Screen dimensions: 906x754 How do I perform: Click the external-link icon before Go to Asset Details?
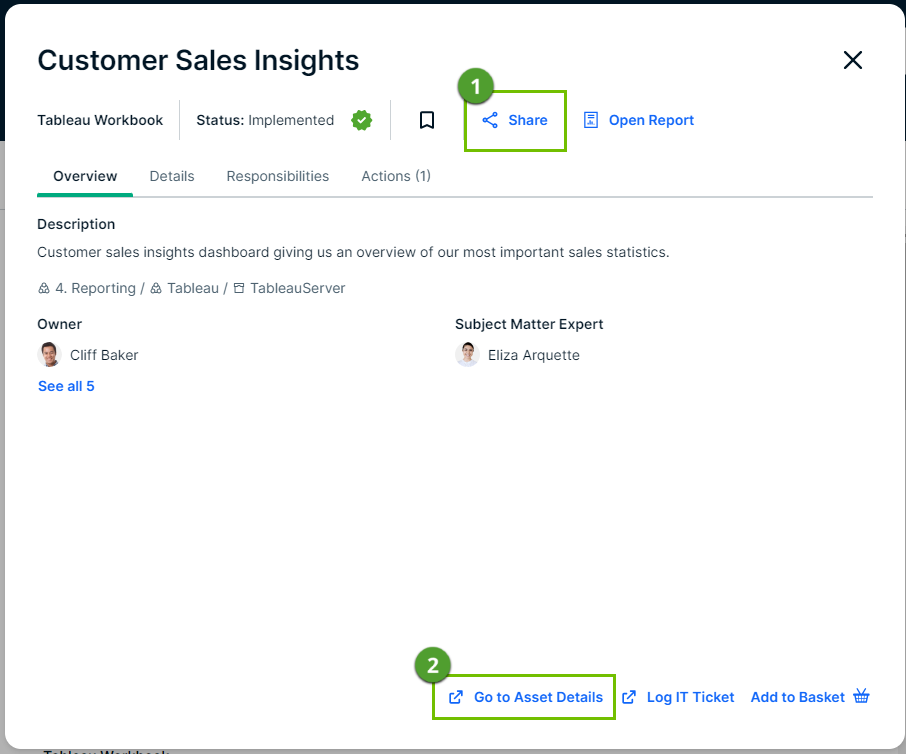[x=456, y=697]
